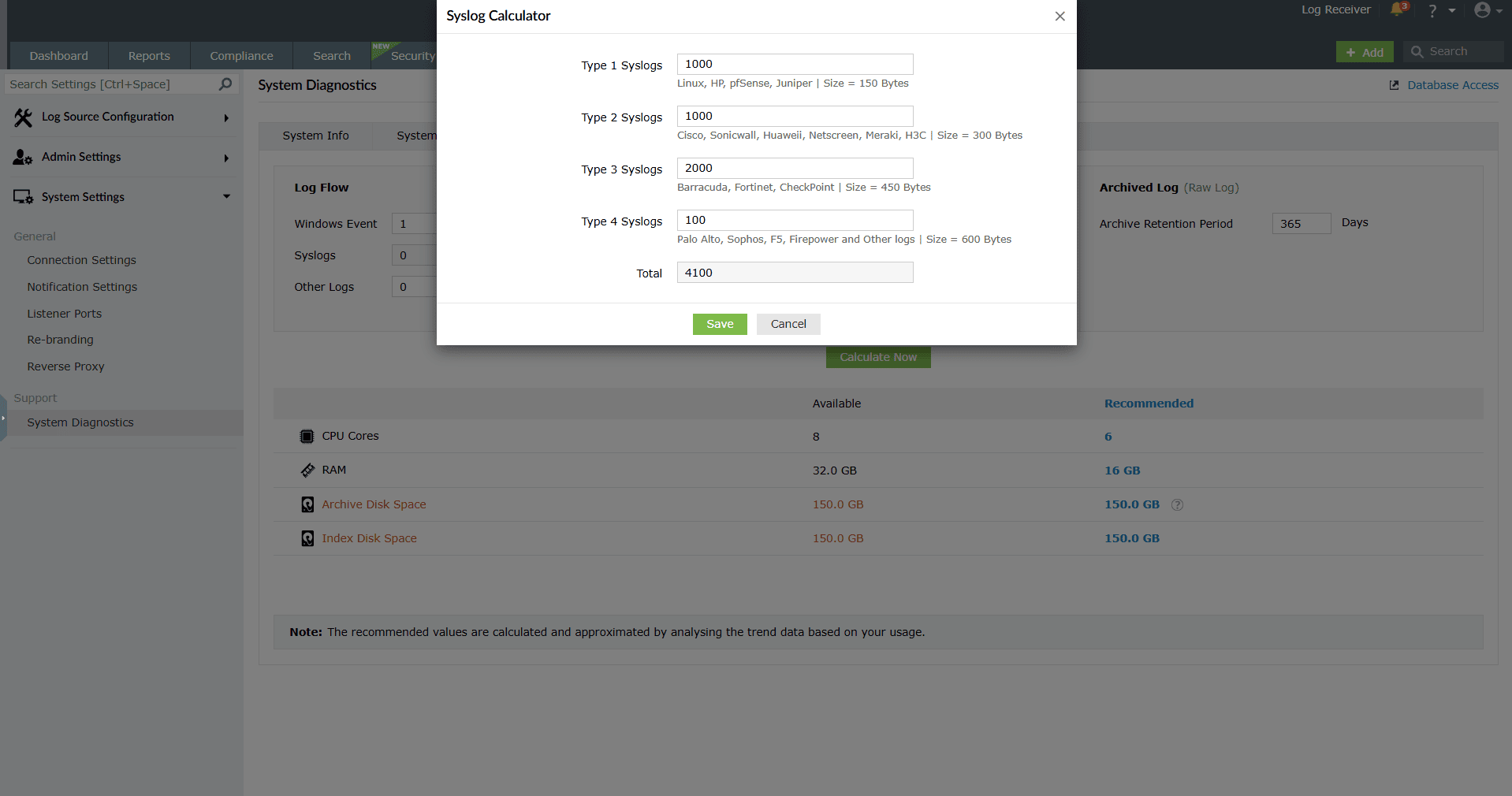This screenshot has width=1512, height=796.
Task: Open Re-branding settings
Action: [x=60, y=340]
